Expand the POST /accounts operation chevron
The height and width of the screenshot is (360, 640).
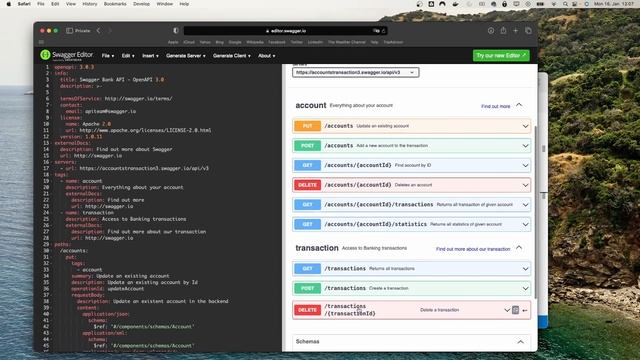point(525,146)
